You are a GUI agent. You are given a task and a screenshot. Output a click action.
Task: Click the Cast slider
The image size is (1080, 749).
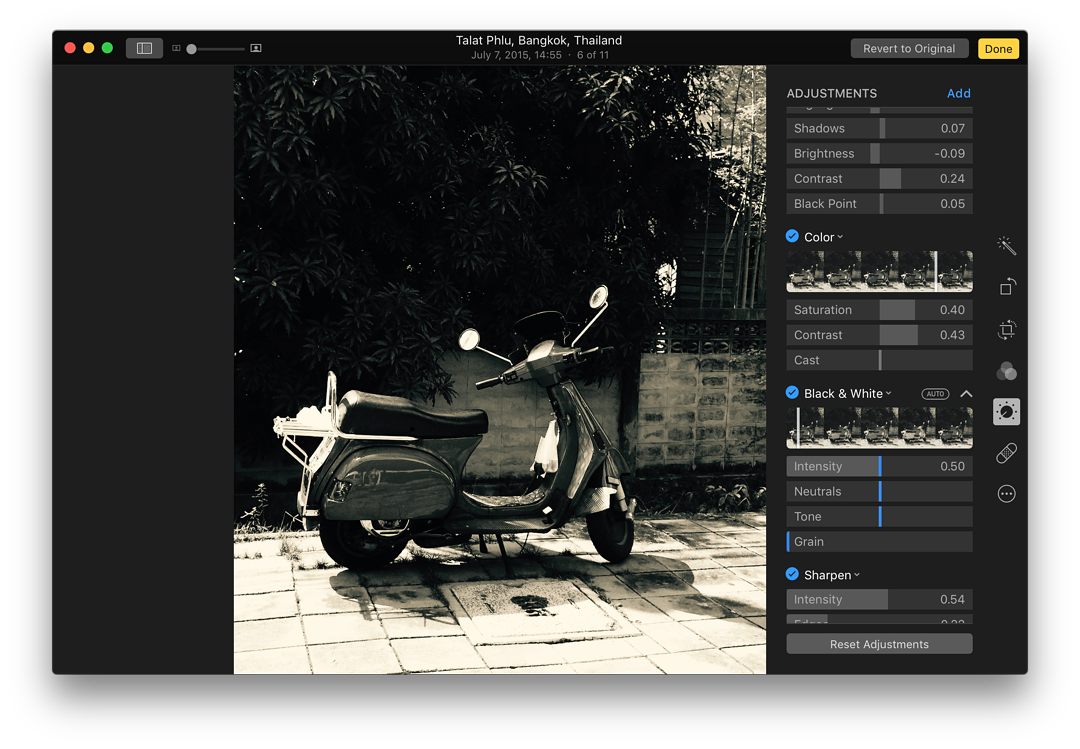point(879,360)
